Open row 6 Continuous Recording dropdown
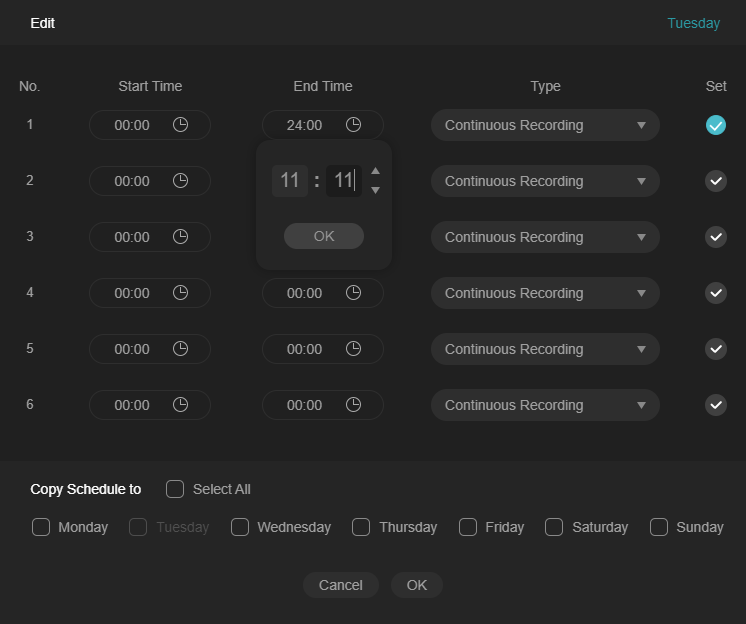This screenshot has height=624, width=746. click(x=545, y=405)
